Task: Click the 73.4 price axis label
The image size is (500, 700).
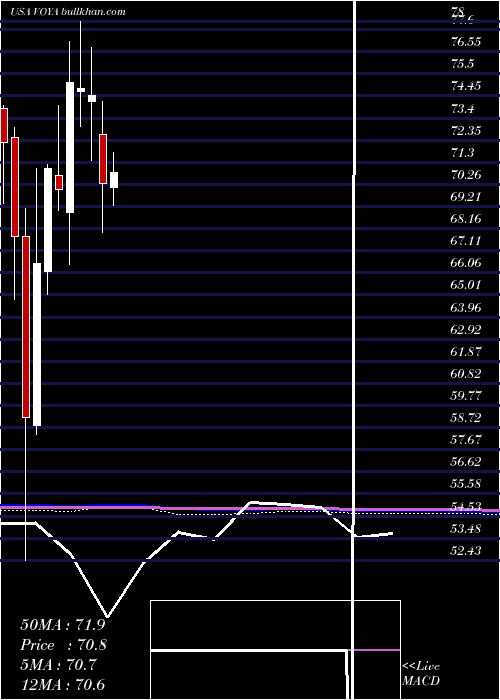Action: 462,108
